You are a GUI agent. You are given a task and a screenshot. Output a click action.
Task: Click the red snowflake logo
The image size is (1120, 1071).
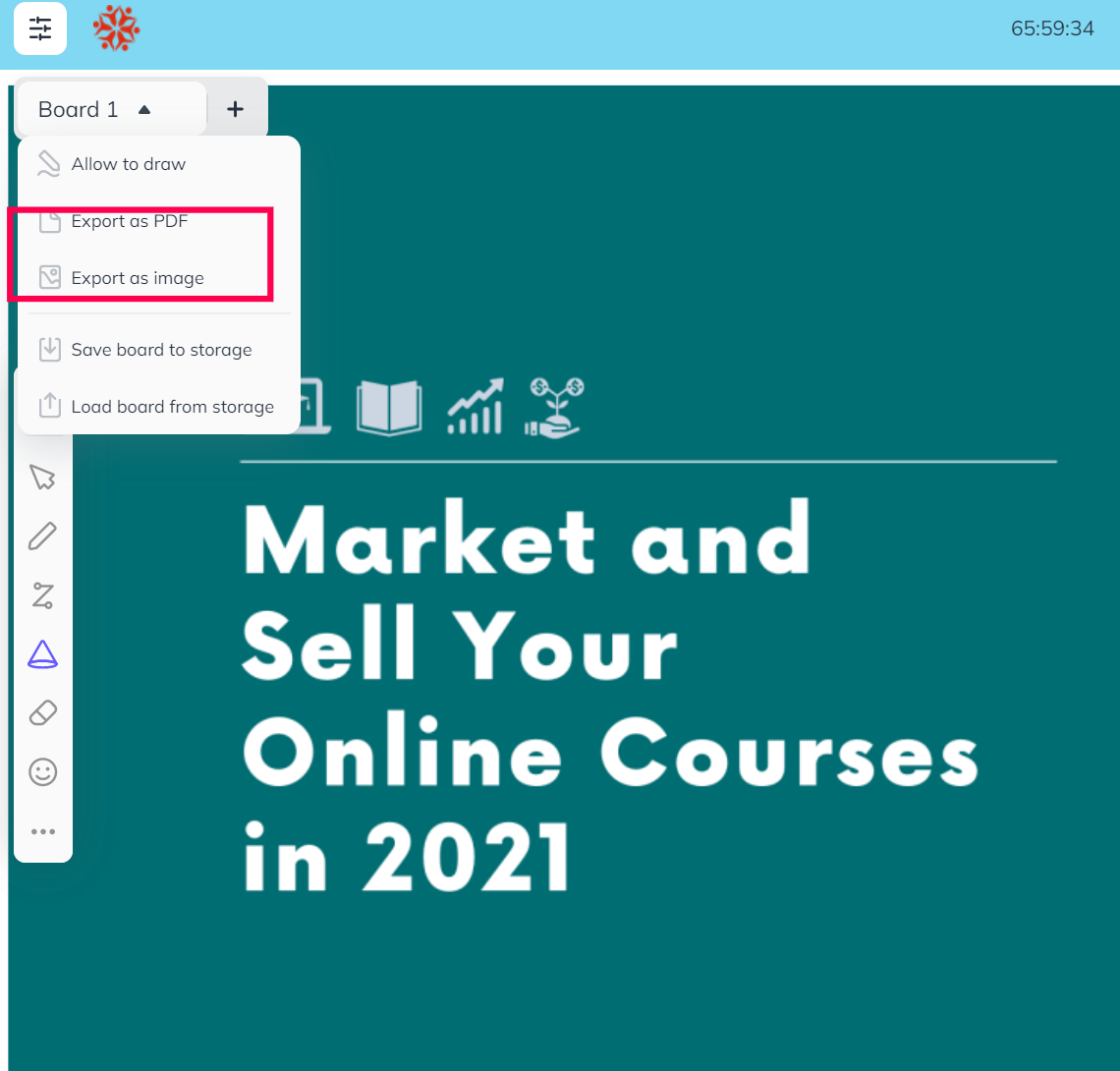(x=116, y=28)
